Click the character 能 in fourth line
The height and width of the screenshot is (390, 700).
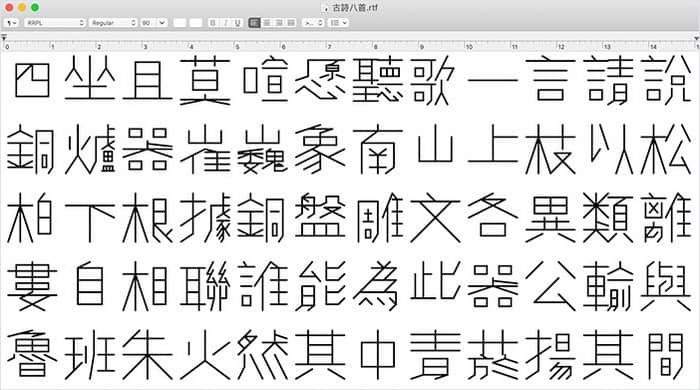[320, 286]
